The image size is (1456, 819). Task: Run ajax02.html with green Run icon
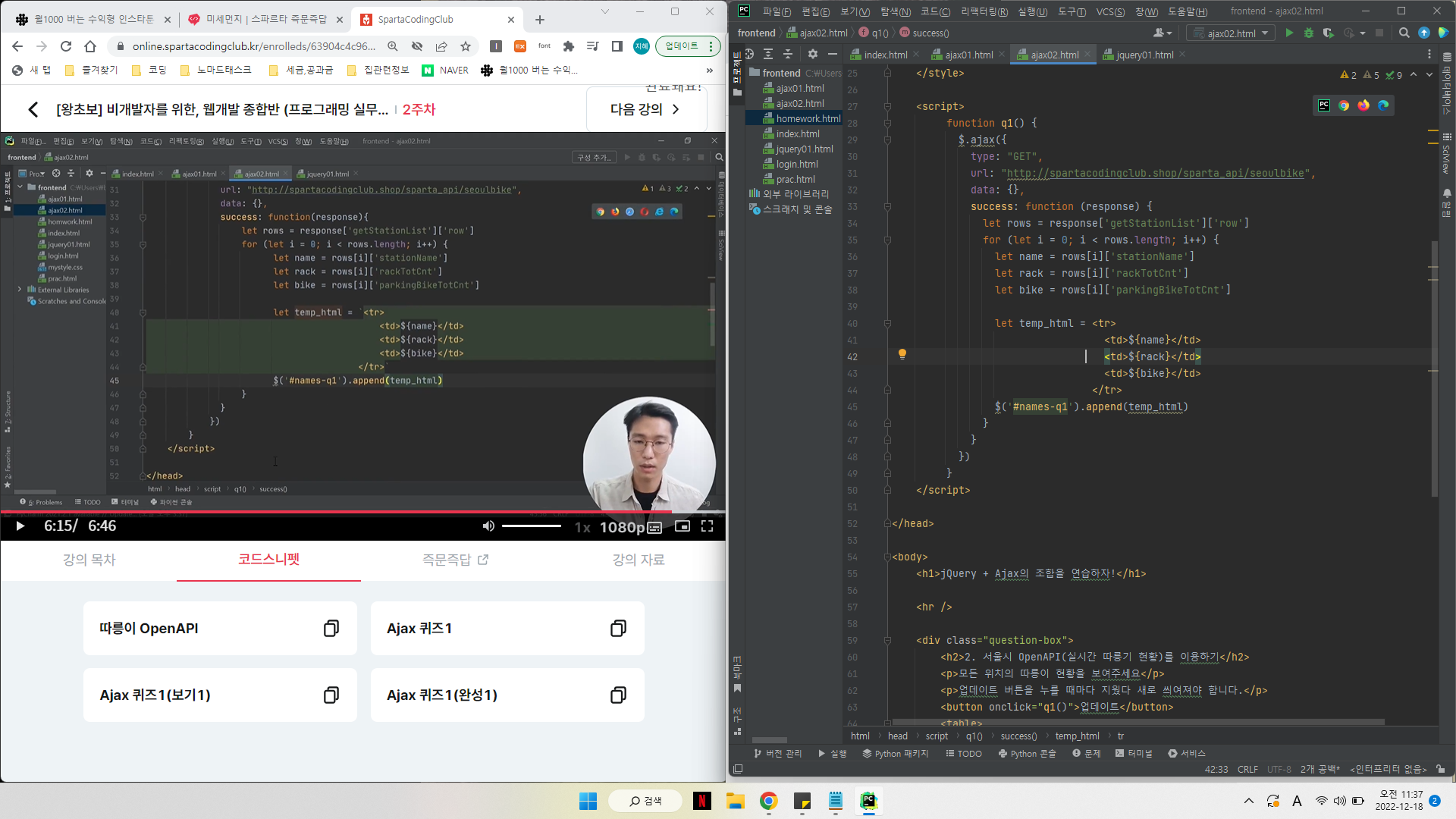point(1289,33)
